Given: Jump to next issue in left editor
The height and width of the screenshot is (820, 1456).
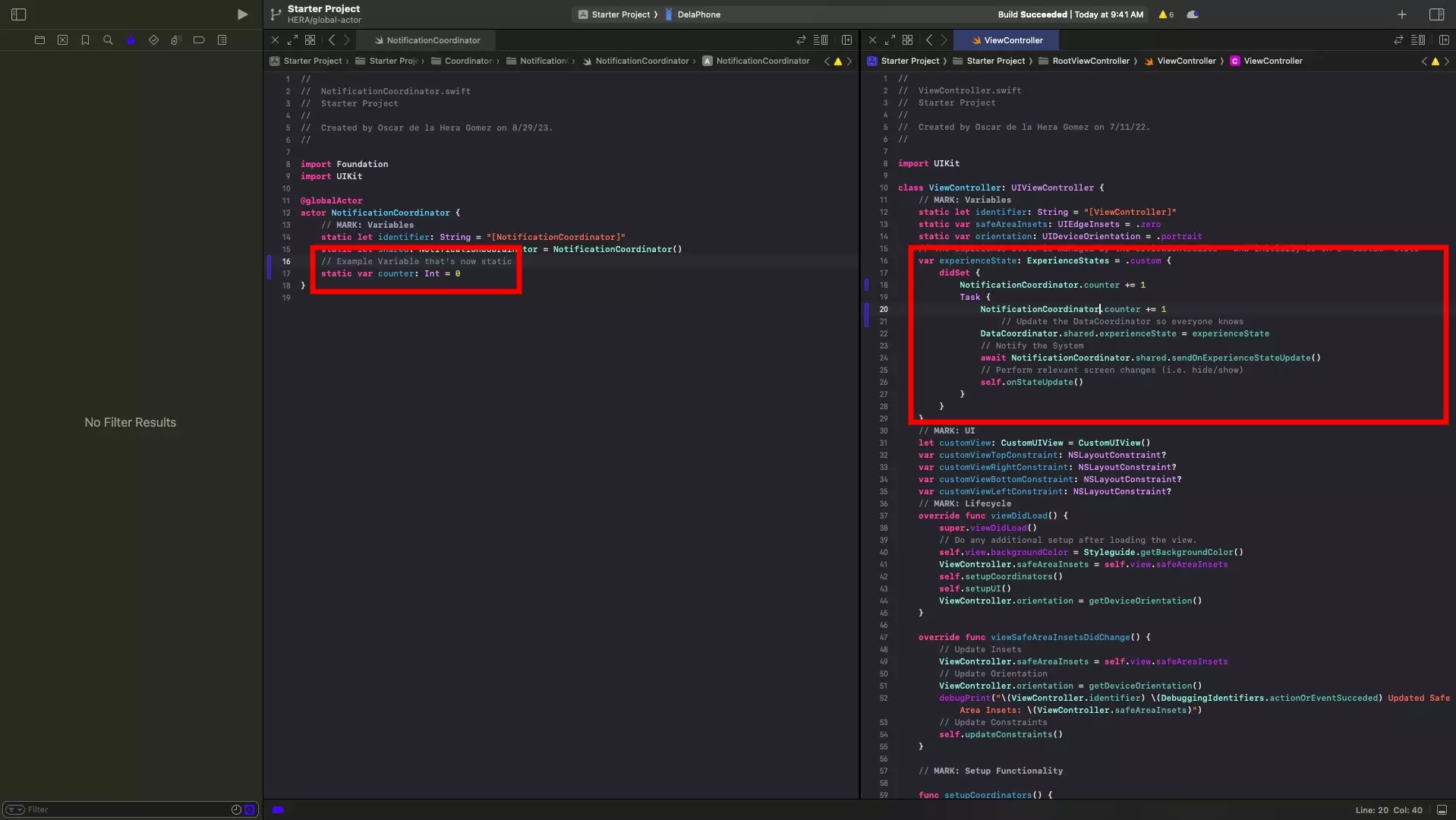Looking at the screenshot, I should [849, 61].
